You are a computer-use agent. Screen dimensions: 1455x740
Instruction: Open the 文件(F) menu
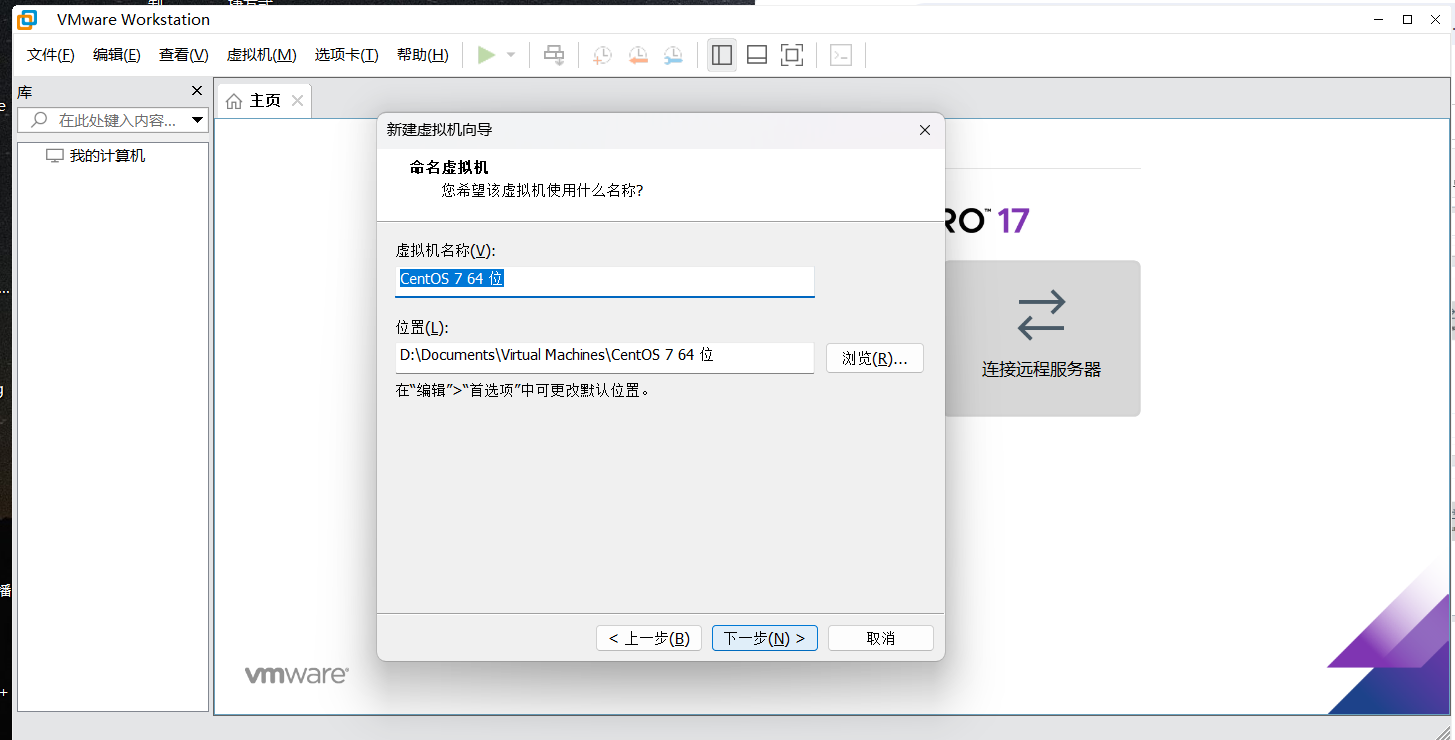click(x=51, y=55)
